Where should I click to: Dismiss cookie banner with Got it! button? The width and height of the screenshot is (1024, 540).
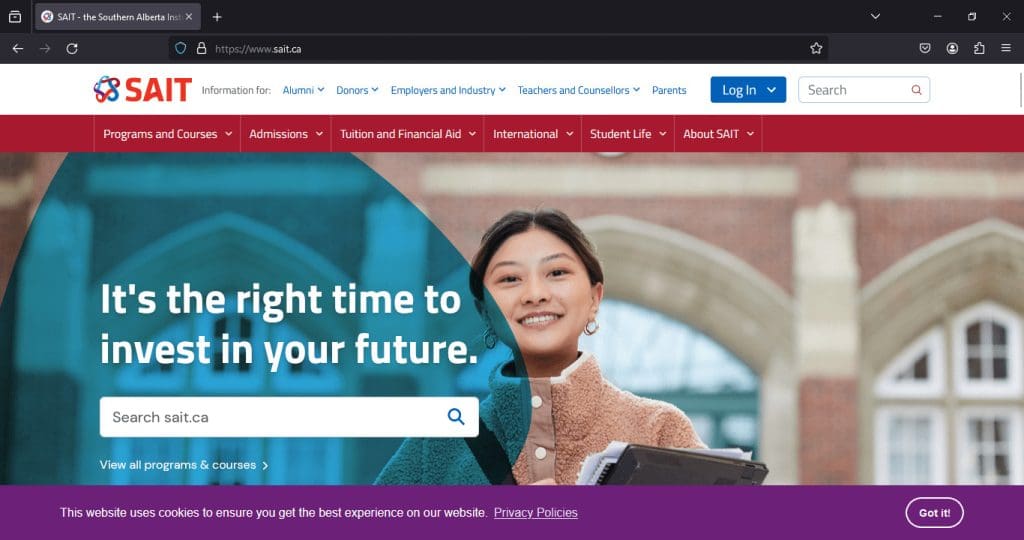934,513
